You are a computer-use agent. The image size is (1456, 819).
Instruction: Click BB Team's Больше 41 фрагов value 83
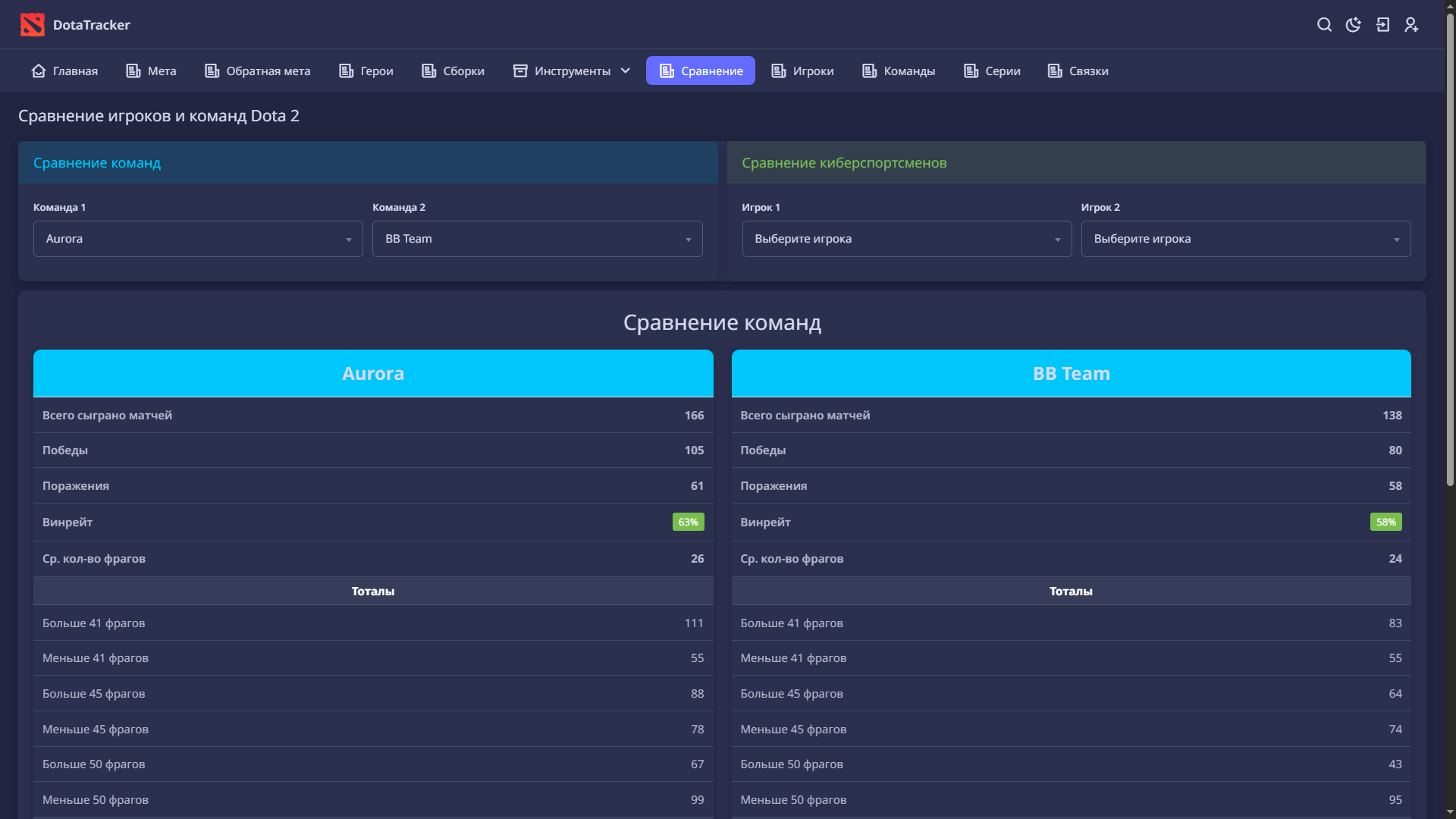[1395, 623]
